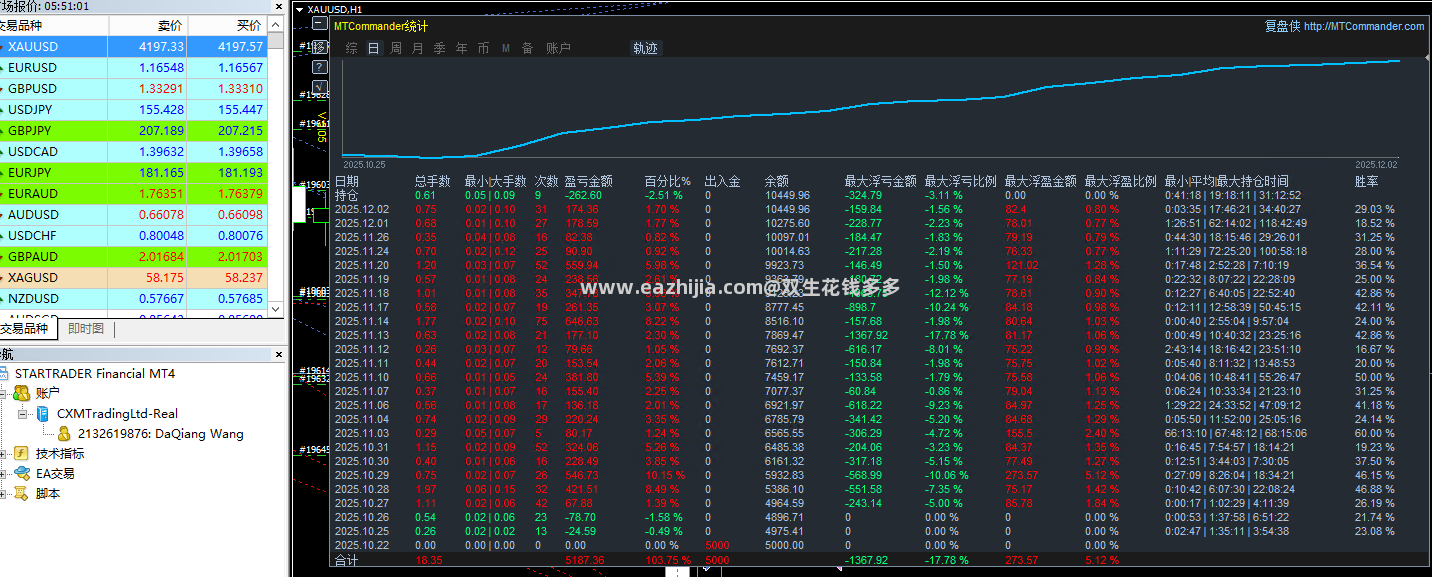
Task: Click the 账户 accounts folder icon
Action: click(x=21, y=394)
